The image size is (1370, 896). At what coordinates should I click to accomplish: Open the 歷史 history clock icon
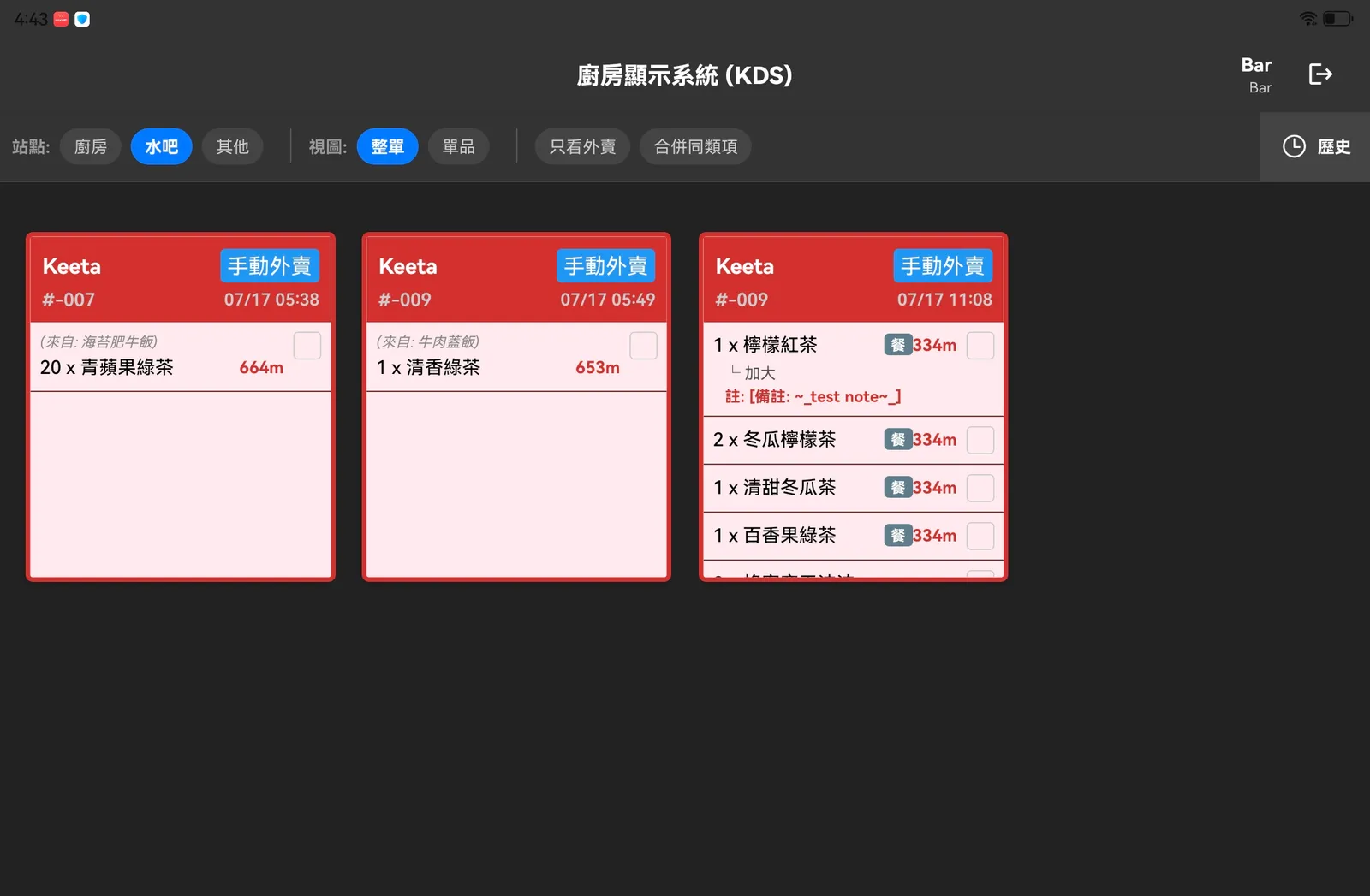point(1294,146)
